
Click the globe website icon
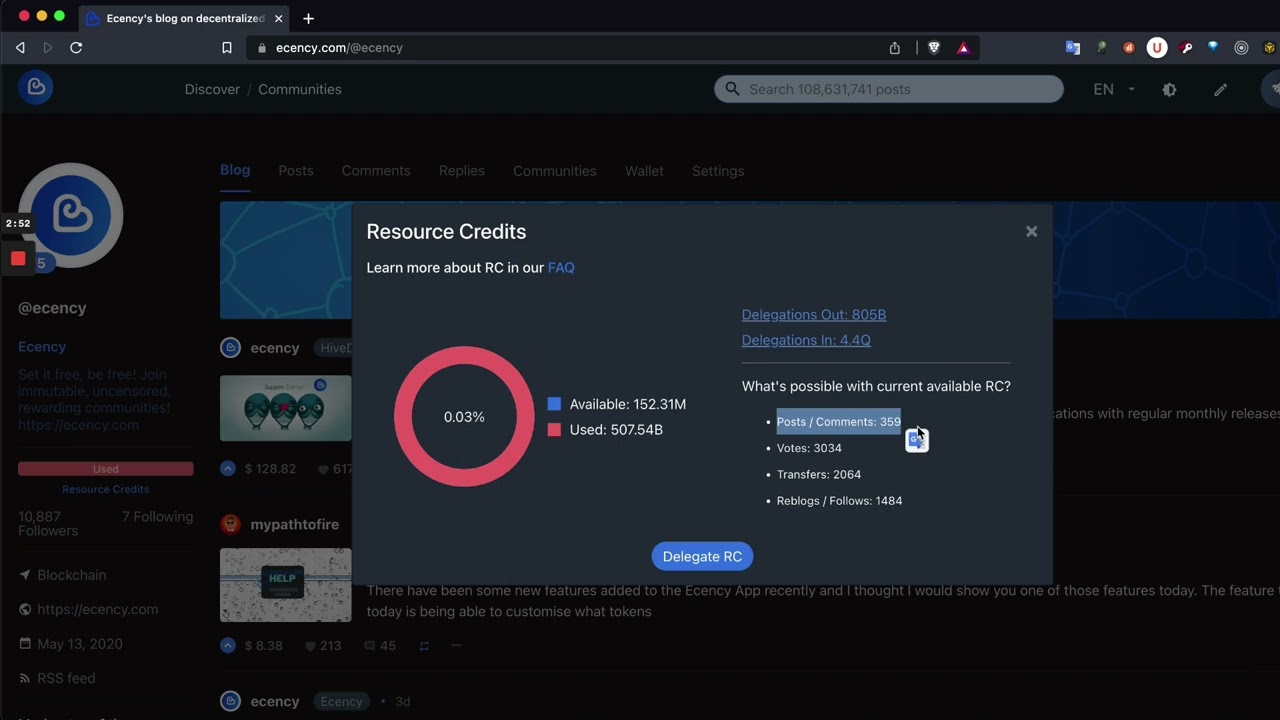(x=25, y=610)
